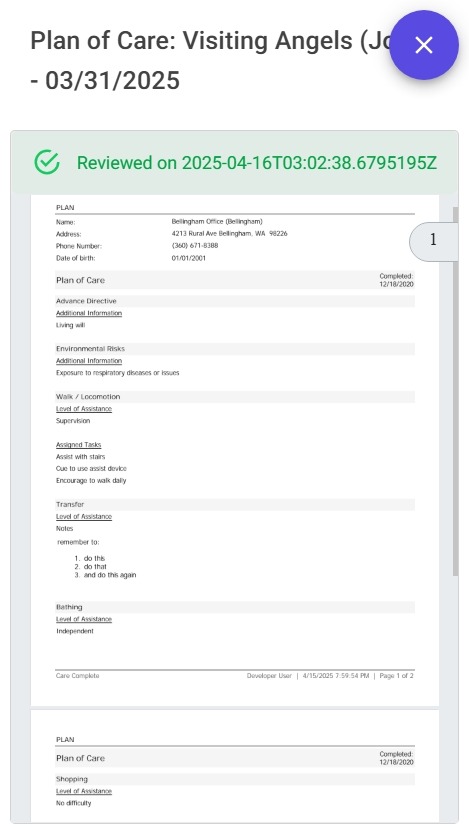Screen dimensions: 469x834
Task: Click Level of Assistance under Bathing
Action: click(x=84, y=619)
